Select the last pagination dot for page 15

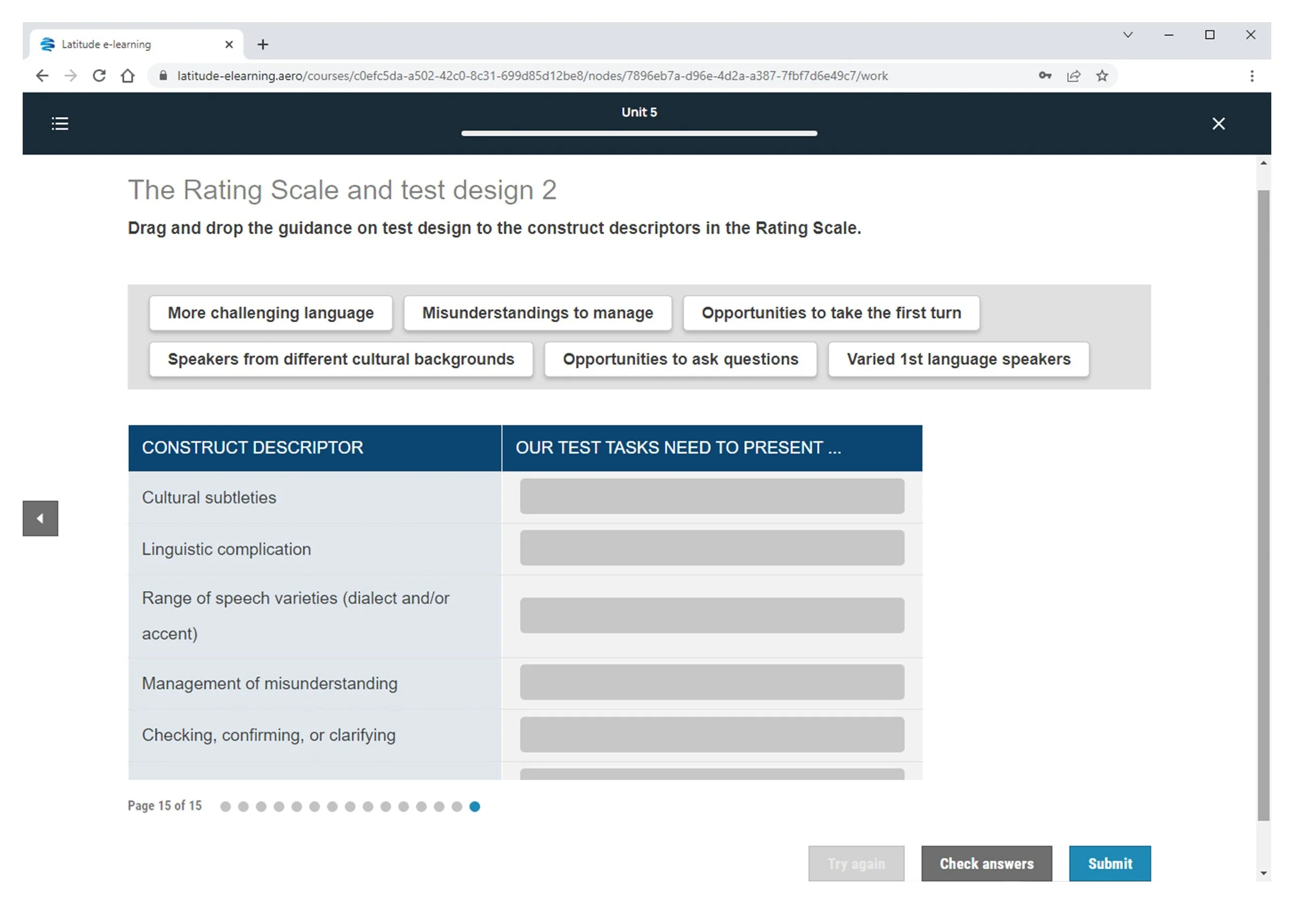[474, 806]
